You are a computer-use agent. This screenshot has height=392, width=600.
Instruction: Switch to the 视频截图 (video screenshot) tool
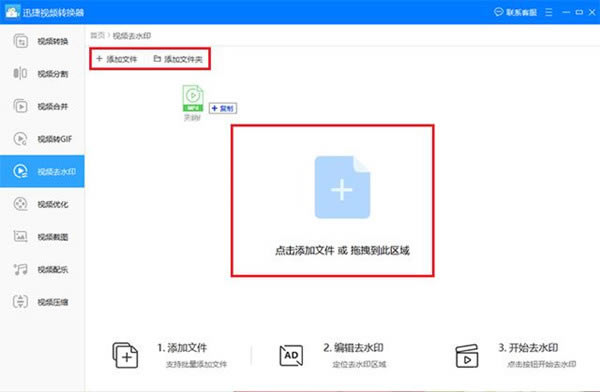tap(42, 237)
